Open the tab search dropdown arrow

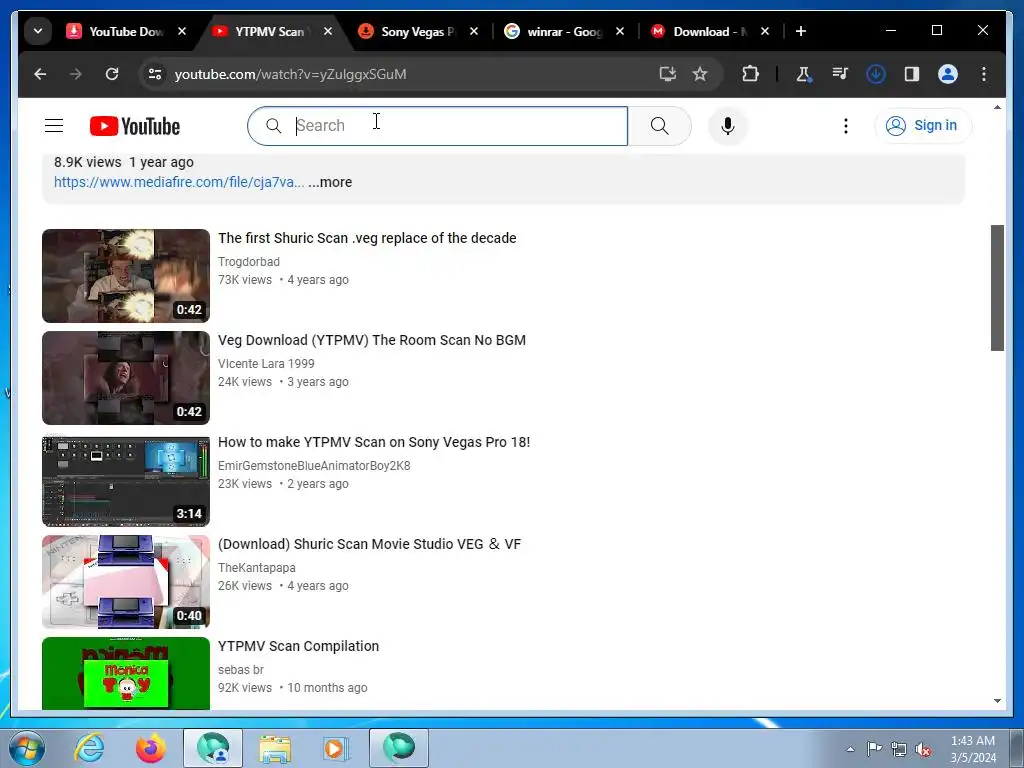coord(38,31)
